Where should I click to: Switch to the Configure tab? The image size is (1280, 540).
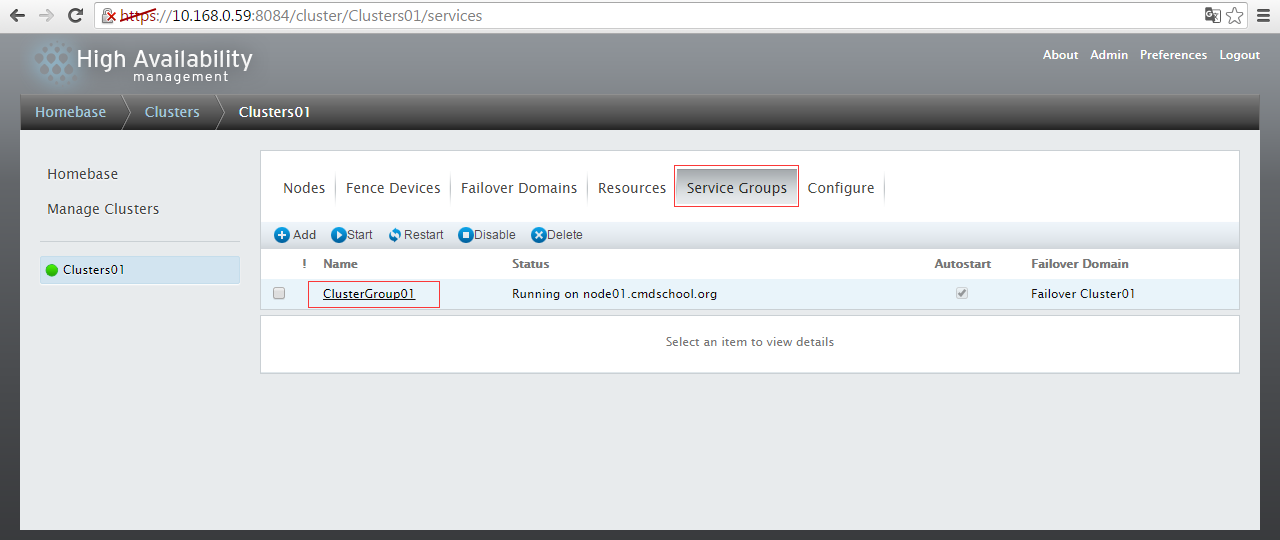841,188
